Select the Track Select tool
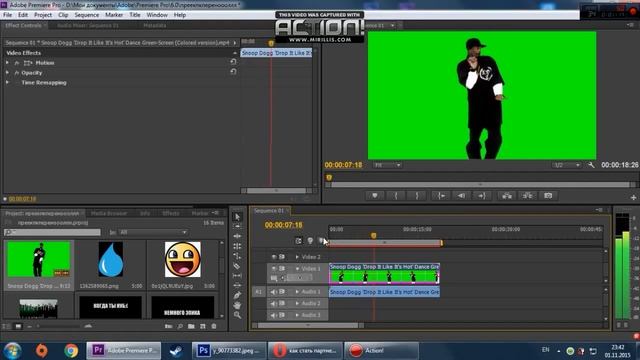Viewport: 640px width, 360px height. coord(238,227)
